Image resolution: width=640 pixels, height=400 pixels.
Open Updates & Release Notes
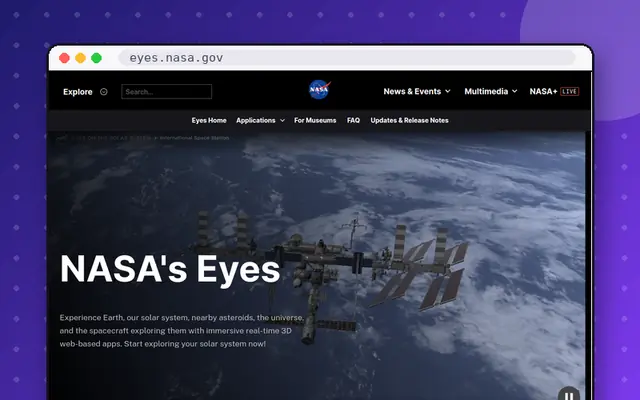(409, 120)
